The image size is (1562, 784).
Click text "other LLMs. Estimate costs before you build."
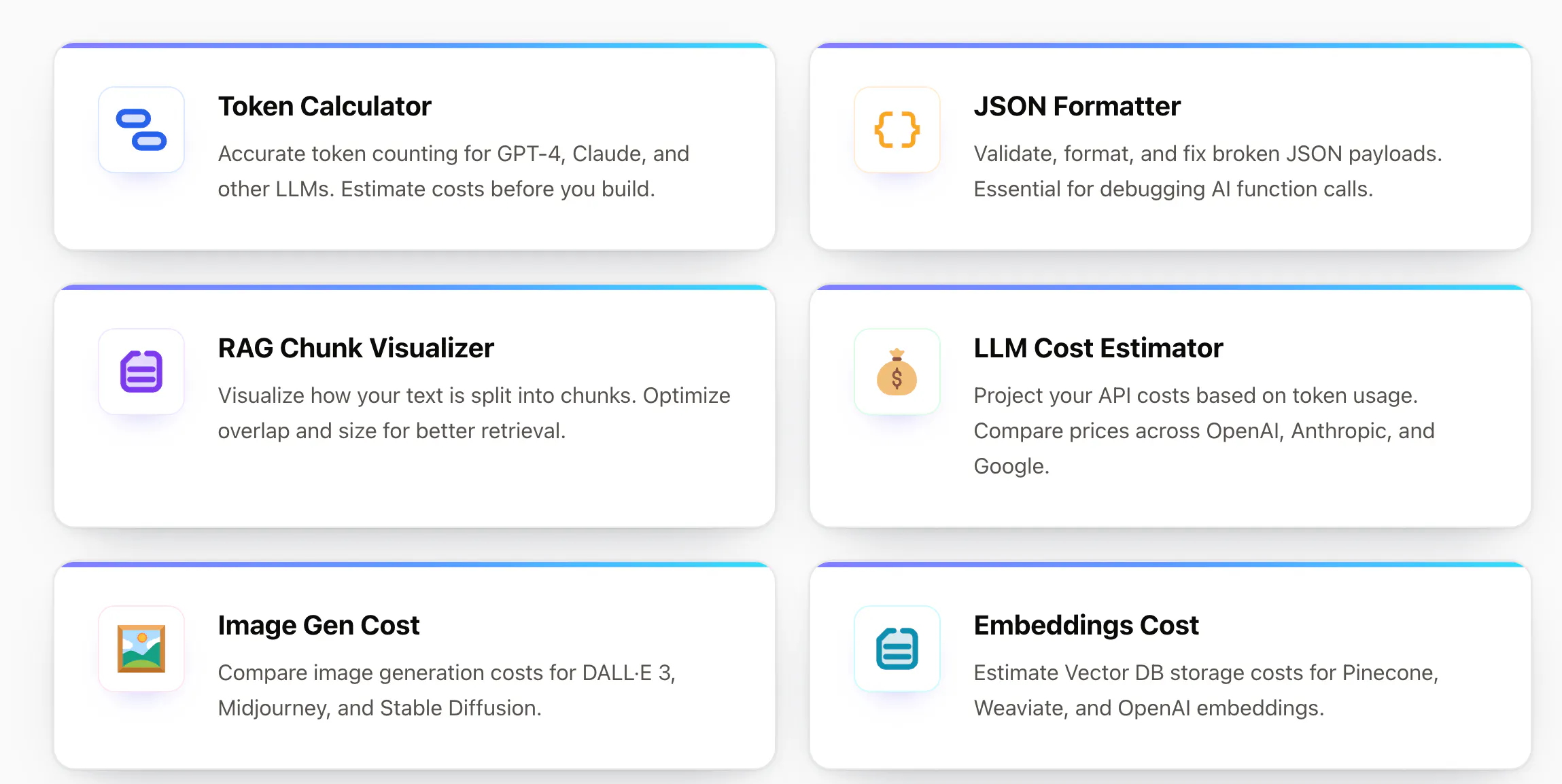pyautogui.click(x=436, y=189)
